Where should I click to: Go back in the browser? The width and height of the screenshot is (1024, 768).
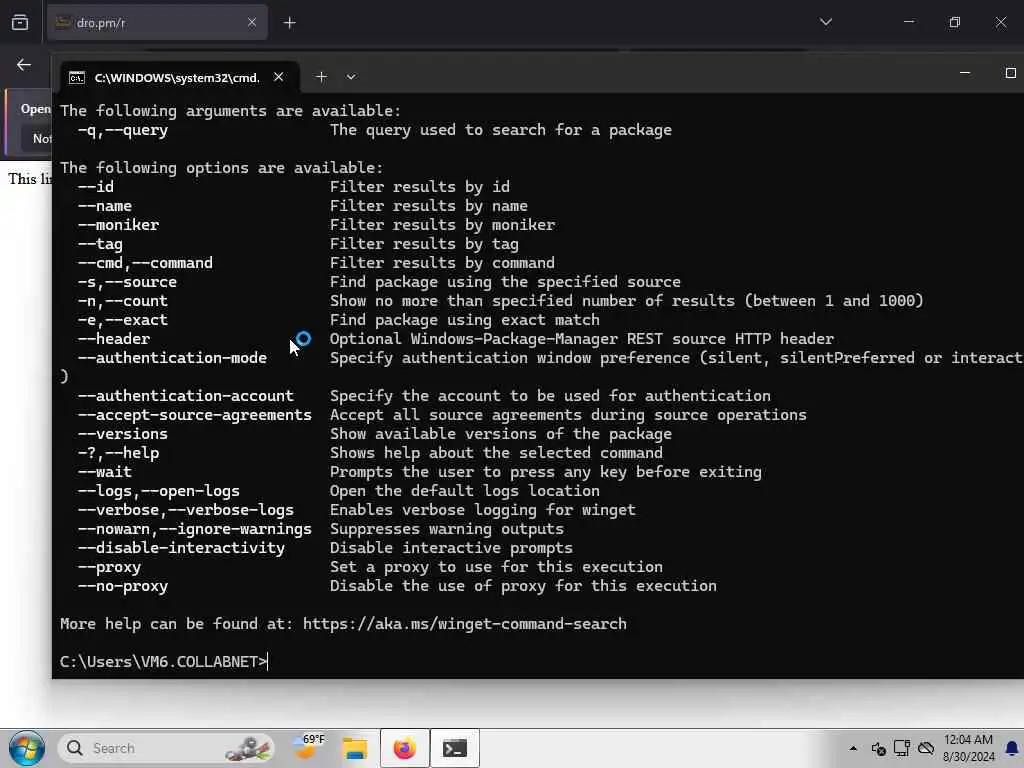point(24,65)
